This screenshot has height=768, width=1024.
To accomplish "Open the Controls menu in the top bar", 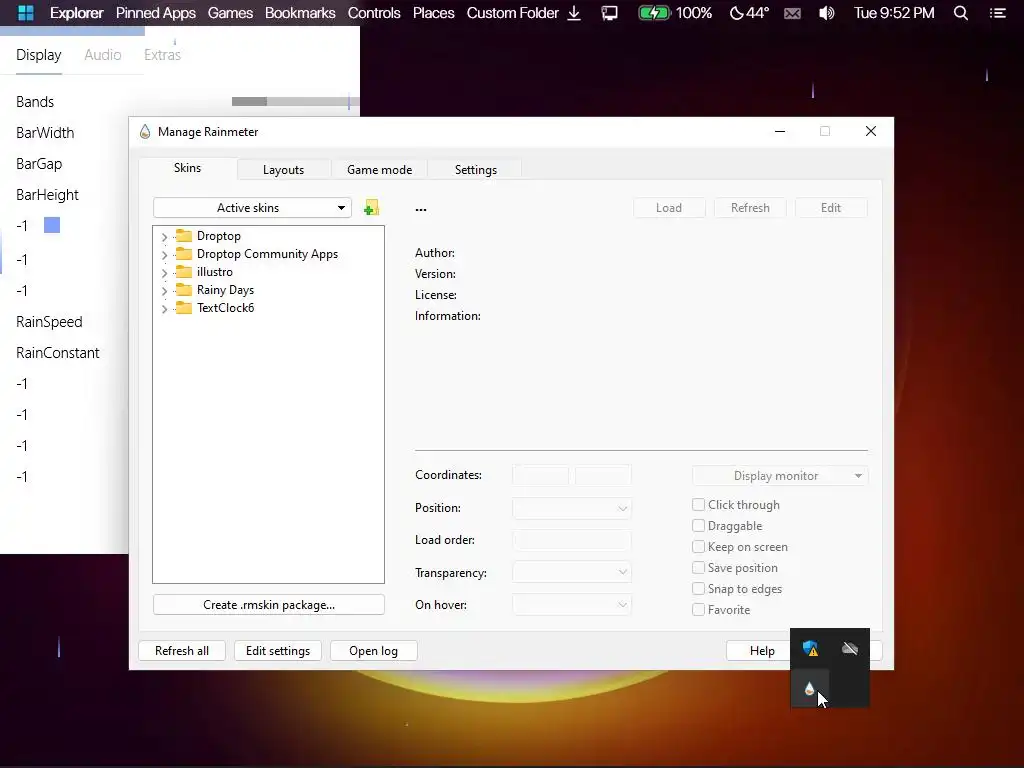I will coord(374,13).
